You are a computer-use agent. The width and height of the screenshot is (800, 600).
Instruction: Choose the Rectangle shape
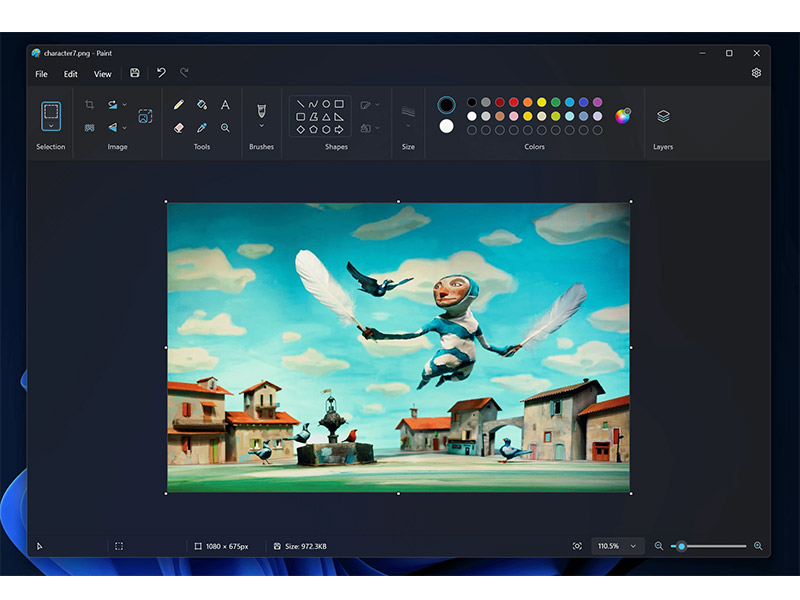339,104
